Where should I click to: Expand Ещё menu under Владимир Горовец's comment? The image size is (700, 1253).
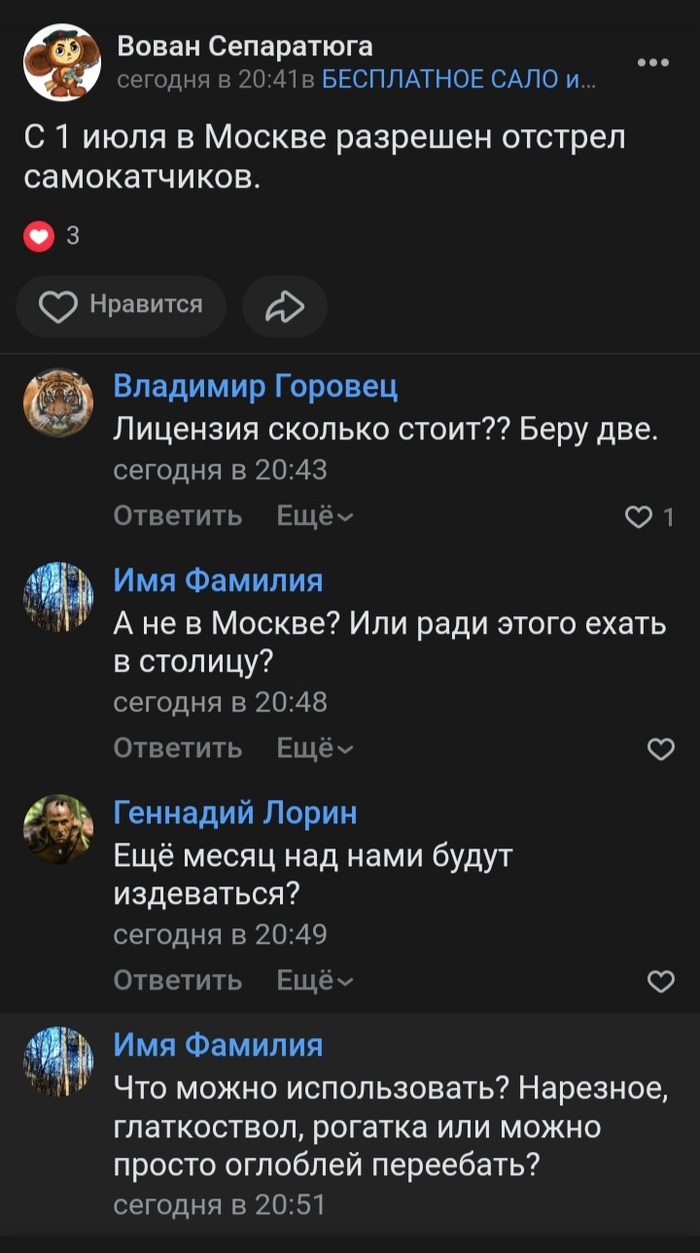(314, 516)
